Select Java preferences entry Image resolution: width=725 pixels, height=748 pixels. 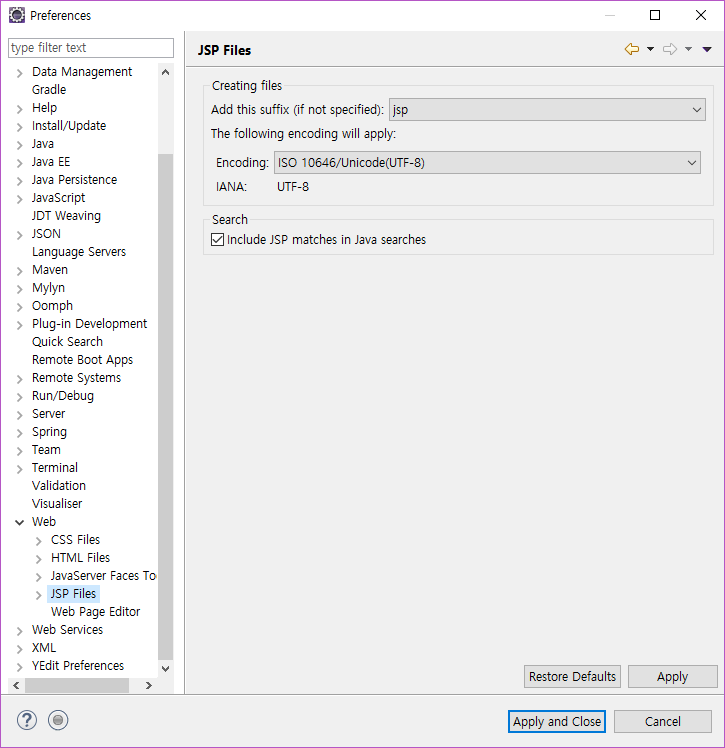pyautogui.click(x=42, y=144)
